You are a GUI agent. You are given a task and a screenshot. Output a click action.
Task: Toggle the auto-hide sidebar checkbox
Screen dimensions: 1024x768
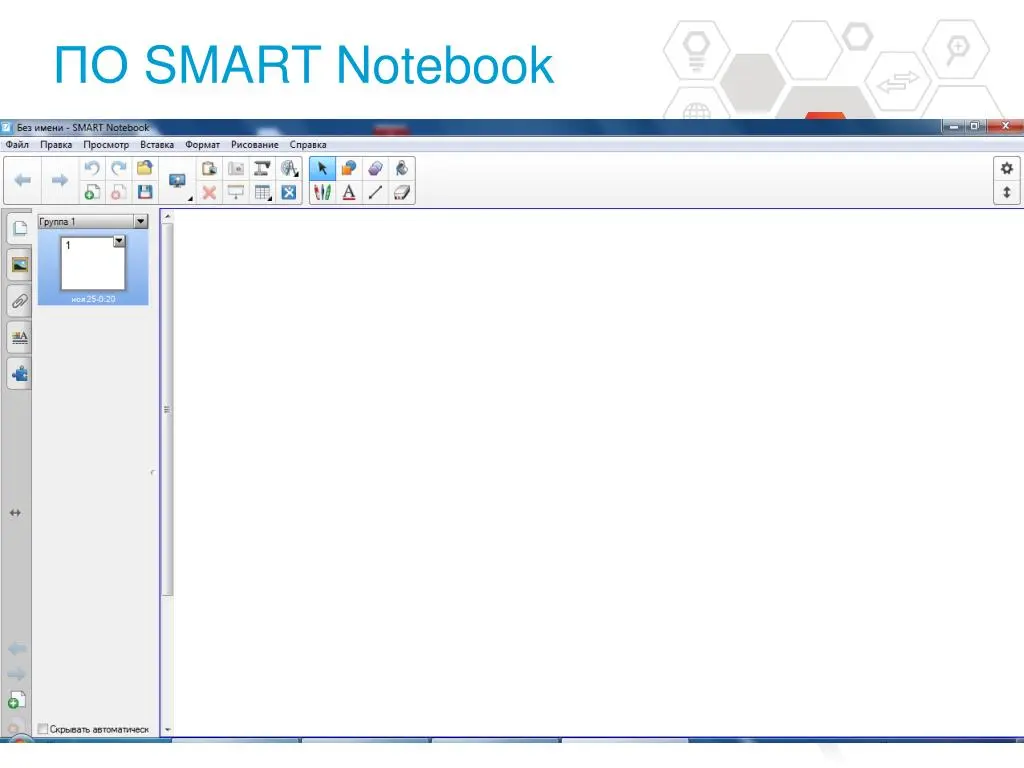pos(43,729)
